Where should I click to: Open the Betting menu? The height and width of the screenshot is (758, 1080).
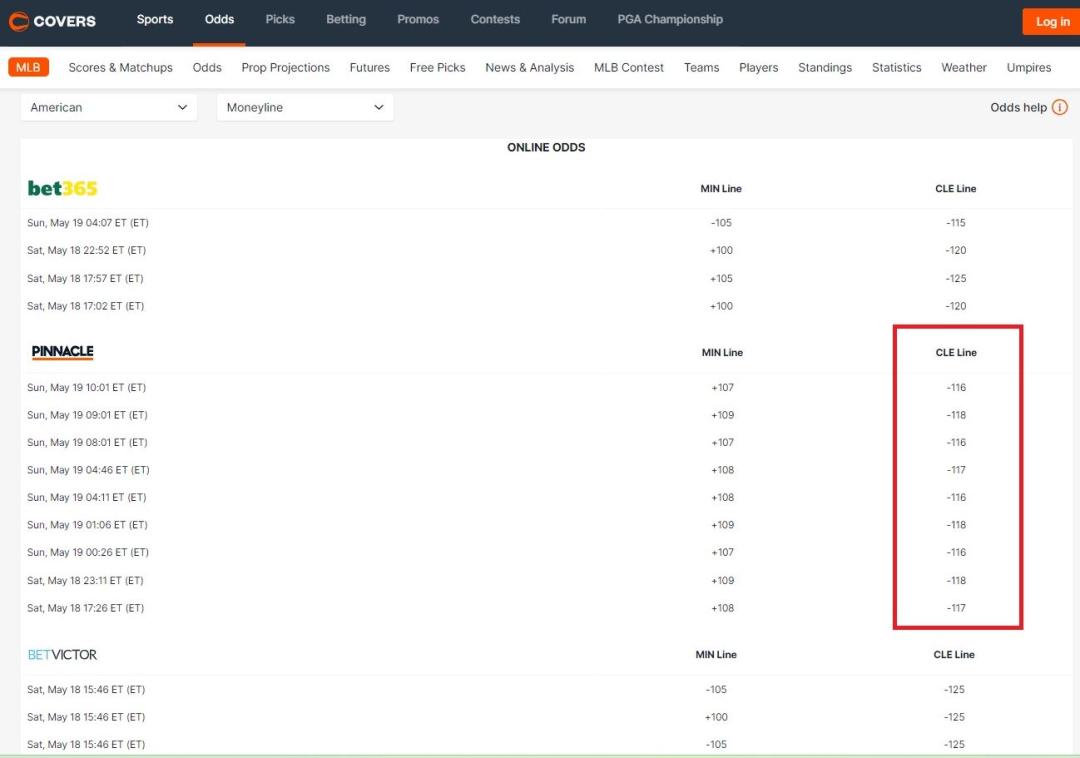(x=346, y=19)
